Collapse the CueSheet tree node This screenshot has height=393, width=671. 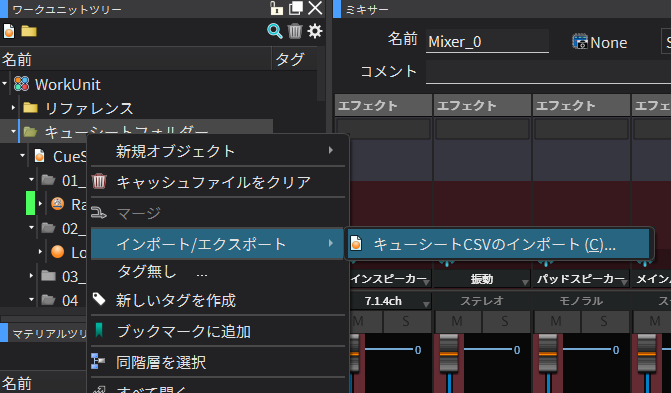[x=23, y=156]
